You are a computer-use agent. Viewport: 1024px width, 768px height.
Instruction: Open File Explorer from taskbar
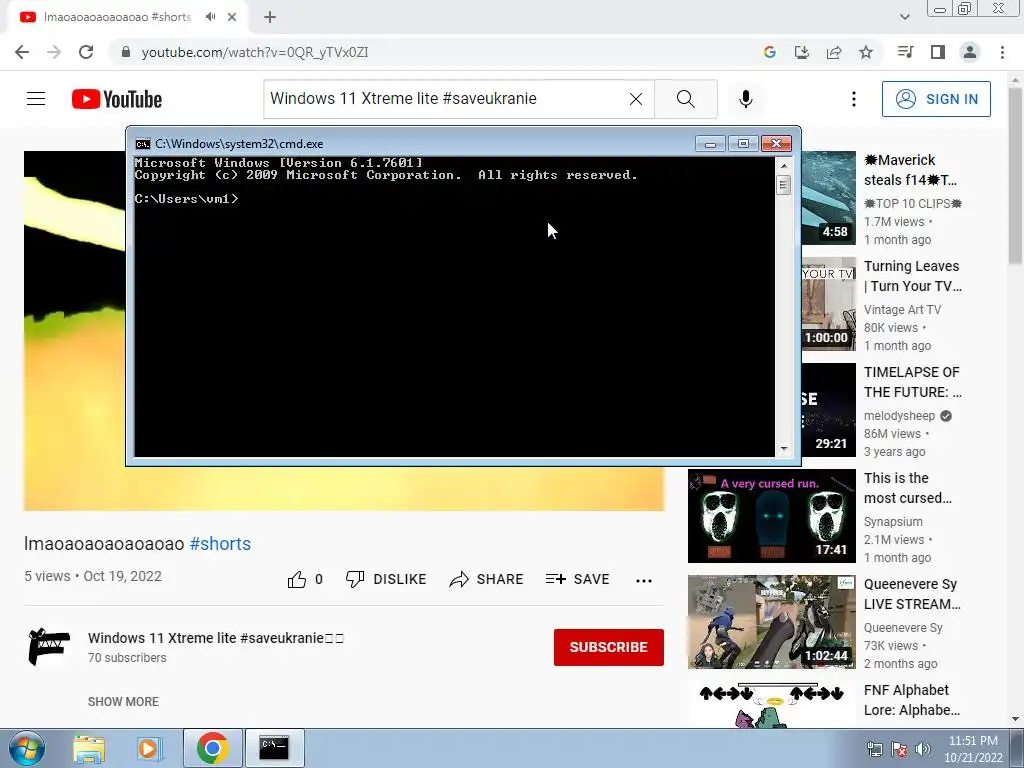coord(89,748)
